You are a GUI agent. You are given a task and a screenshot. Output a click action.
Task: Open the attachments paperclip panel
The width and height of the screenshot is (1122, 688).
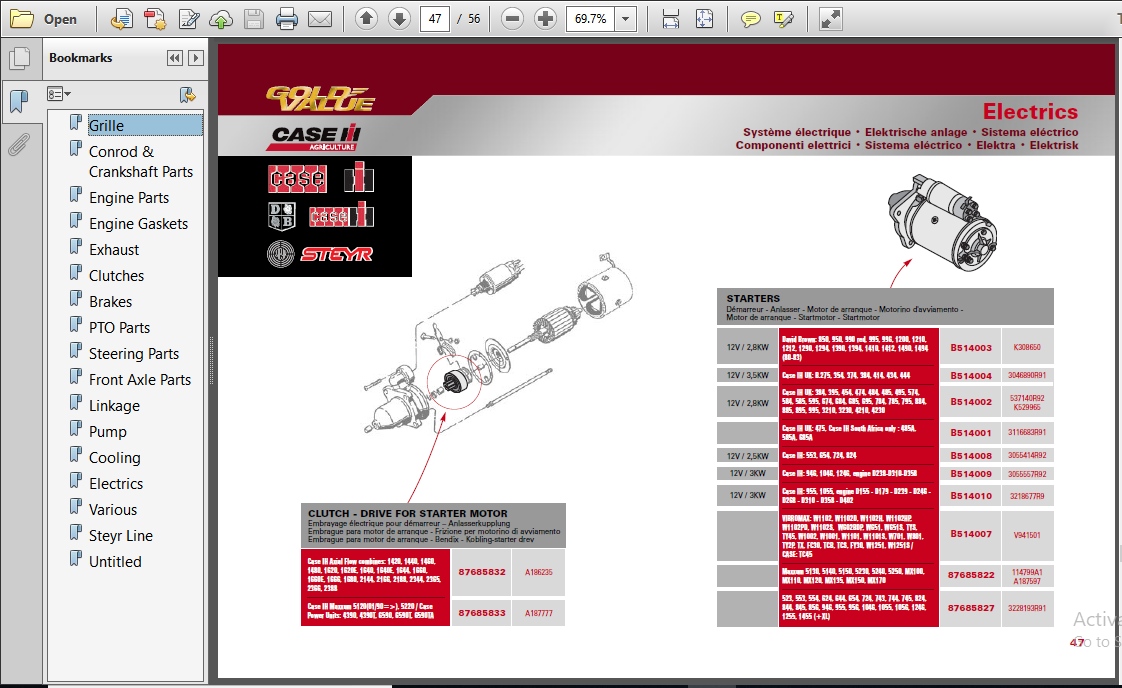[x=19, y=145]
